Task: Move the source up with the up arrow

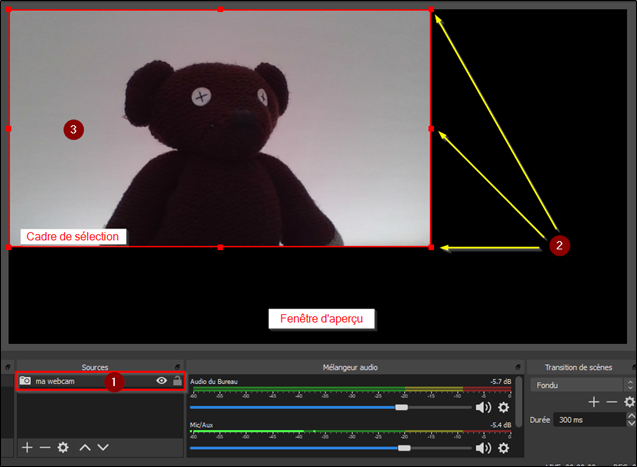Action: point(85,448)
